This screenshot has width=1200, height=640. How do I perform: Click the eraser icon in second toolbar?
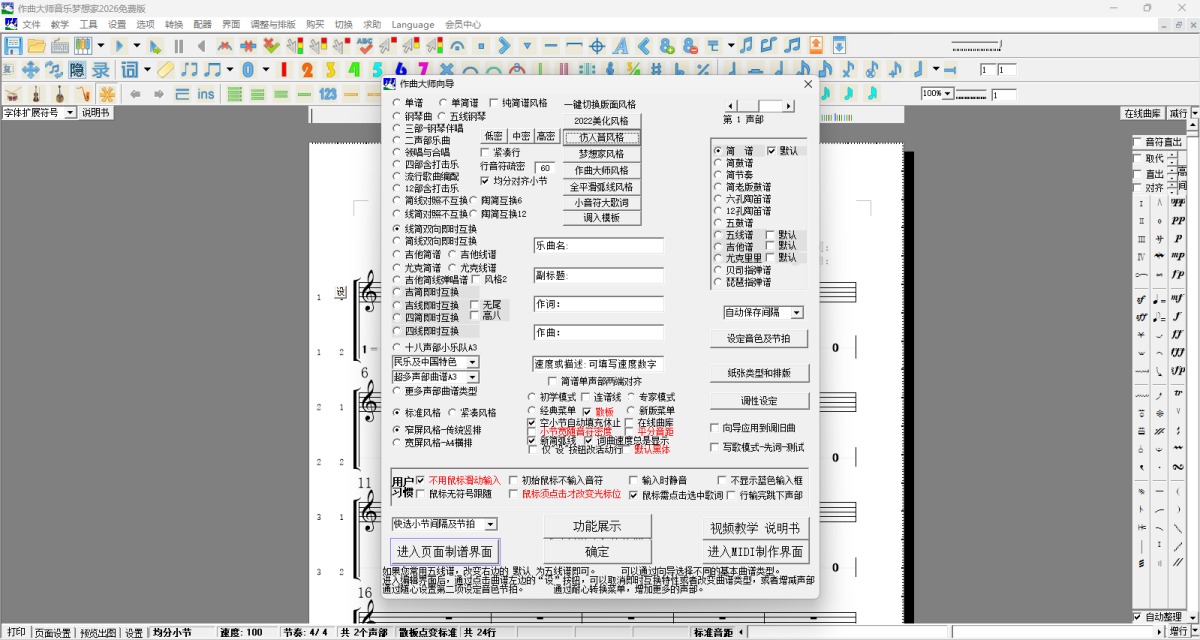pyautogui.click(x=166, y=70)
